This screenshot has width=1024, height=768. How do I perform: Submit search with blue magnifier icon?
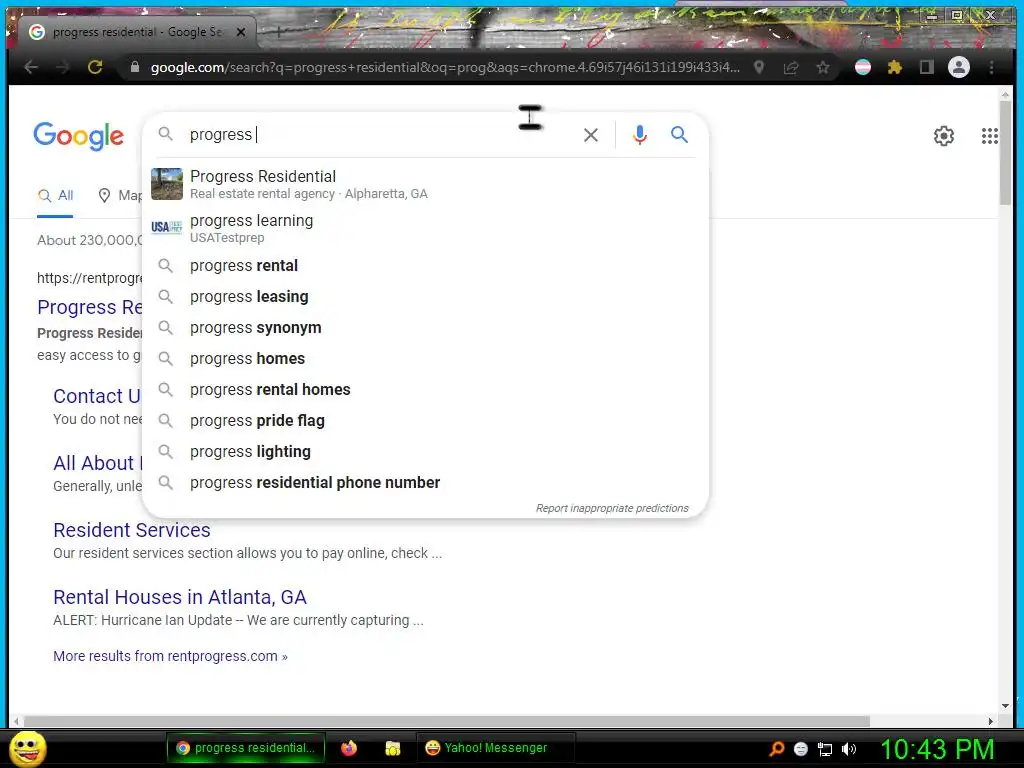click(x=679, y=135)
